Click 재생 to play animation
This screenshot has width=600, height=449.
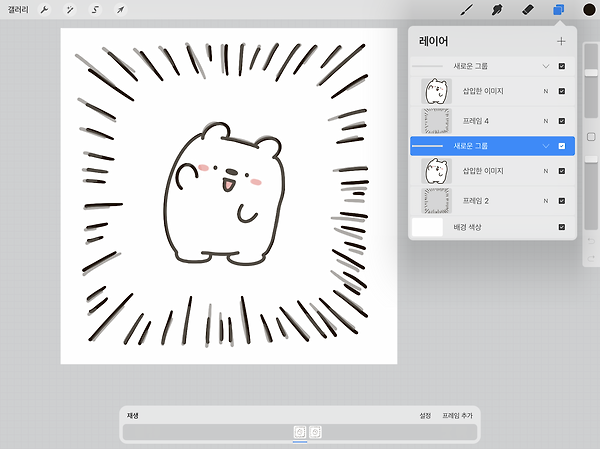click(133, 415)
